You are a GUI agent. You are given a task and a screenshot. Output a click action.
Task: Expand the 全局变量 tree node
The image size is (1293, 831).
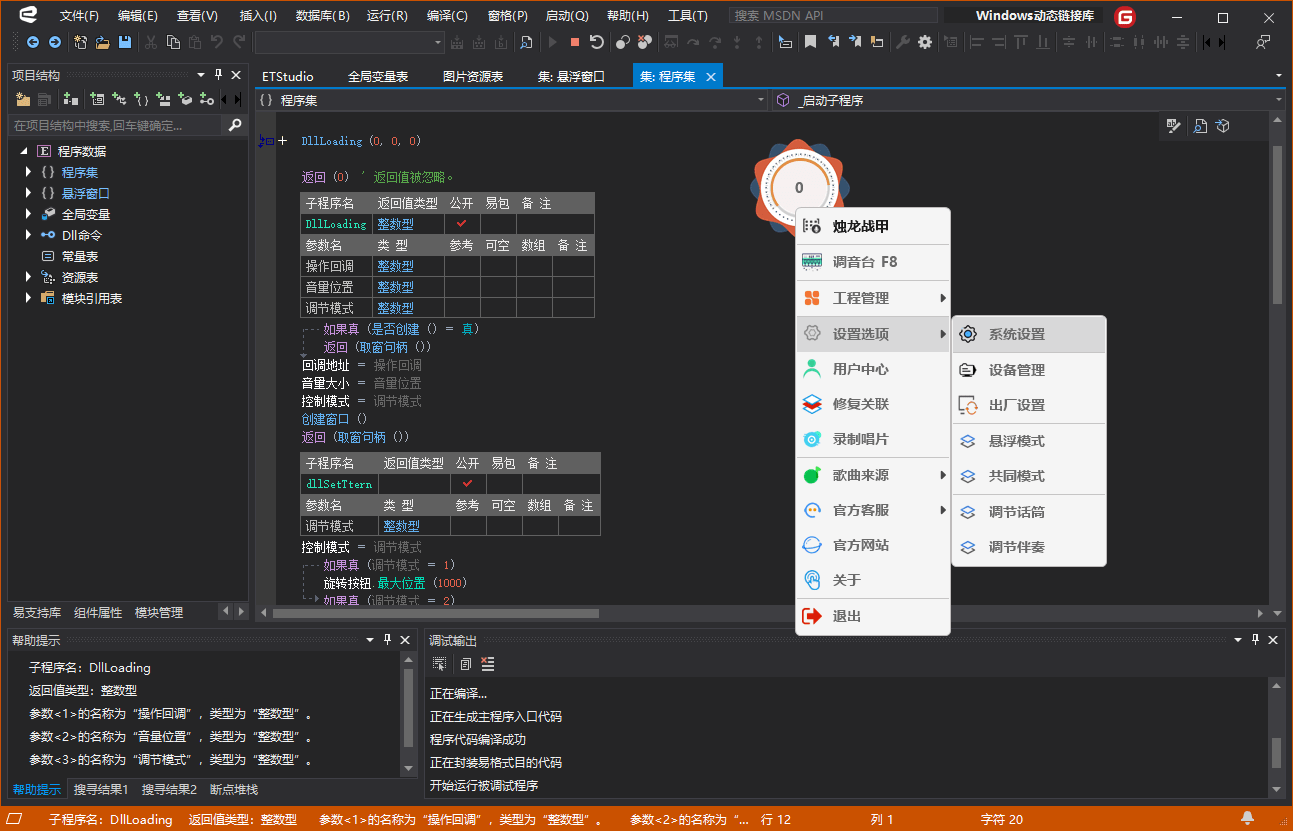[x=29, y=214]
